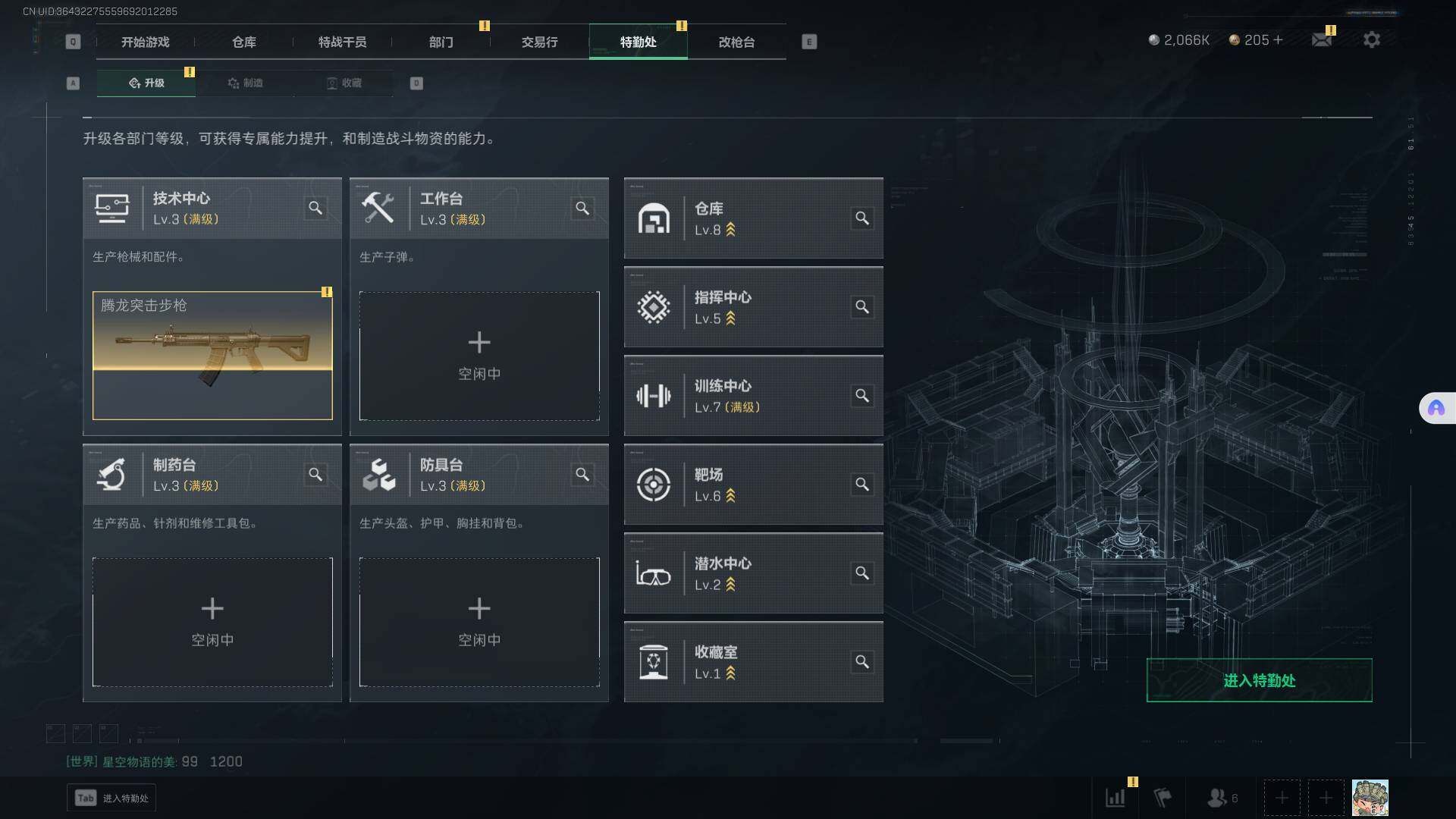Select the 腾龙突击步枪 production thumbnail

(212, 356)
